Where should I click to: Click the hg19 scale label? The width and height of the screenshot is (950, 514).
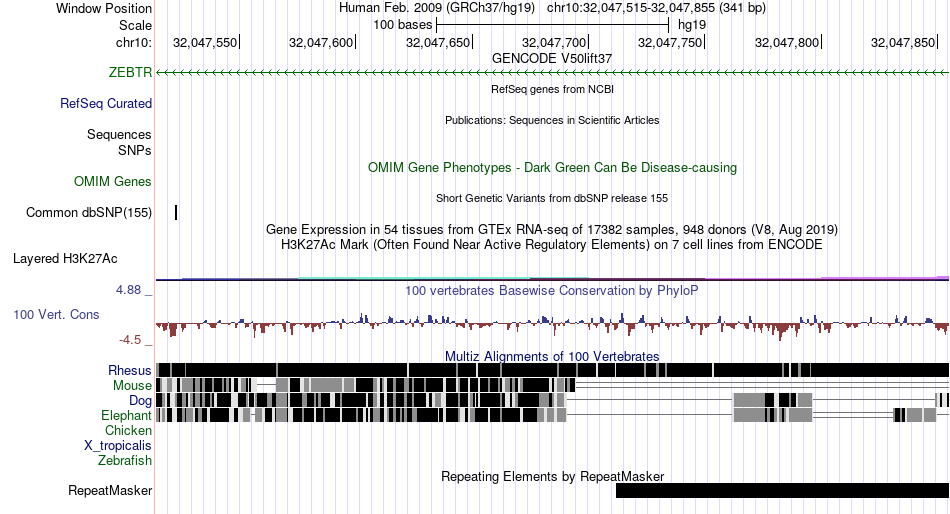click(692, 25)
